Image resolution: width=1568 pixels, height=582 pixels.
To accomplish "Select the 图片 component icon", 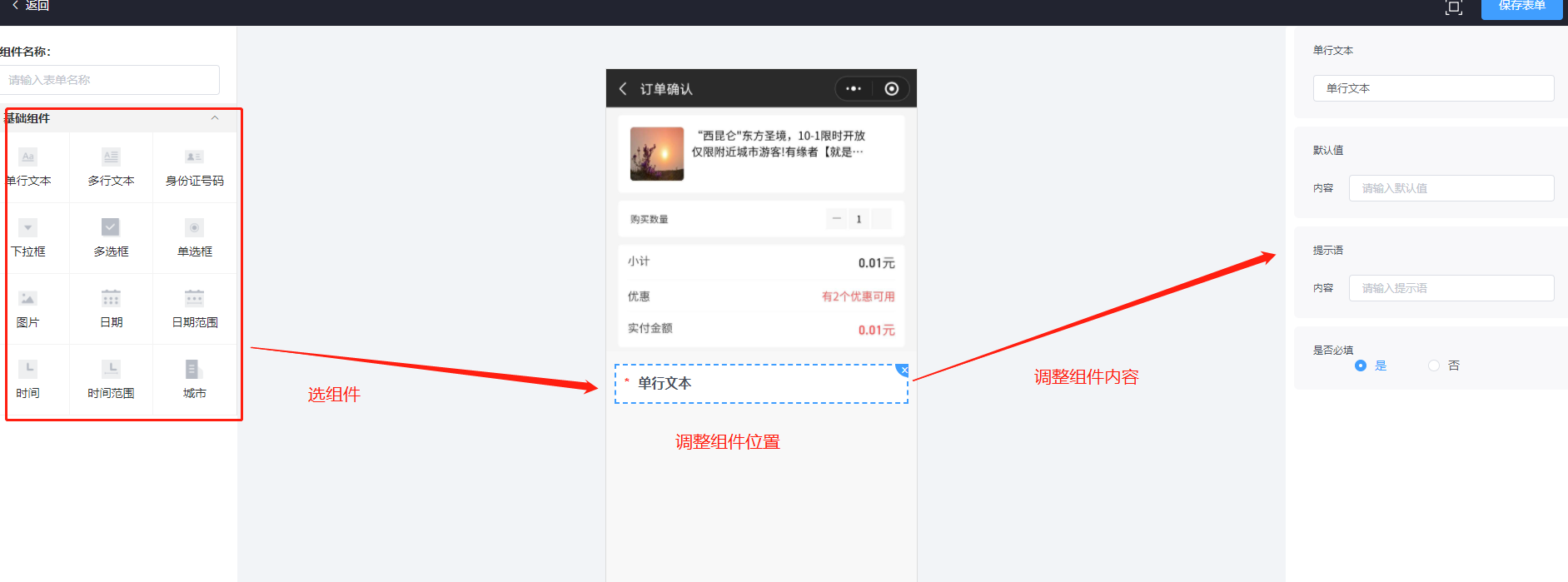I will [x=28, y=298].
